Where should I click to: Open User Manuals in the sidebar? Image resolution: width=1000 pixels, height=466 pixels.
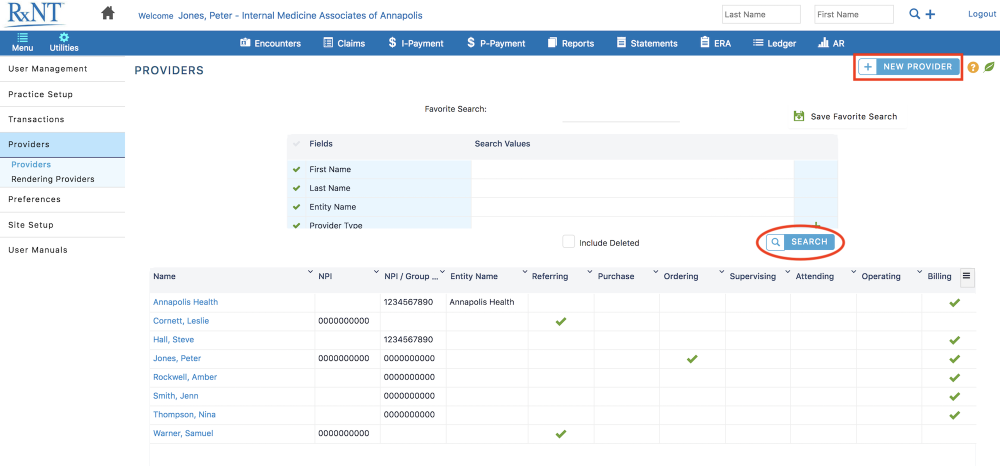(x=62, y=250)
